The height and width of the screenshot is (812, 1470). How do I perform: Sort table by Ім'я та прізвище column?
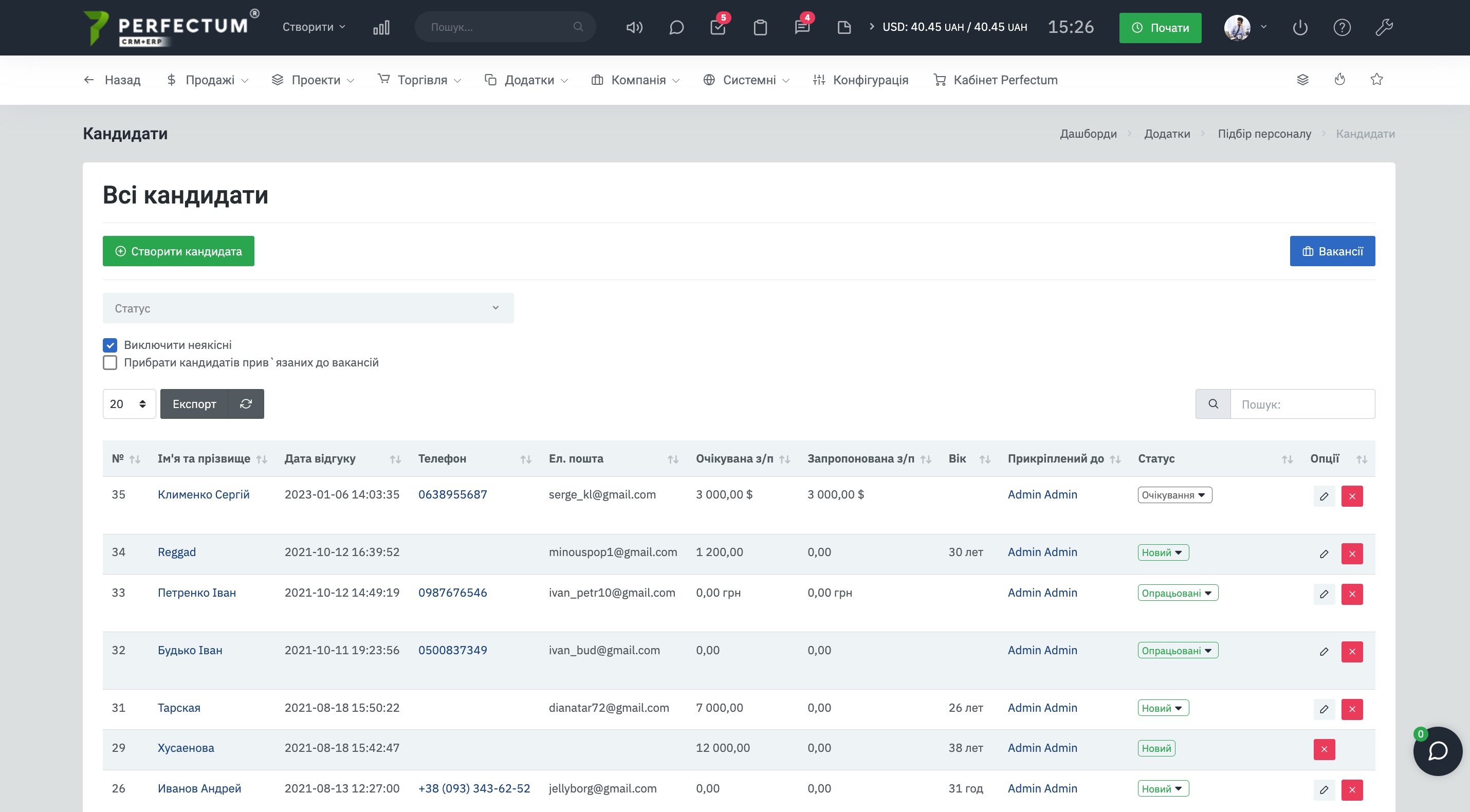click(212, 459)
